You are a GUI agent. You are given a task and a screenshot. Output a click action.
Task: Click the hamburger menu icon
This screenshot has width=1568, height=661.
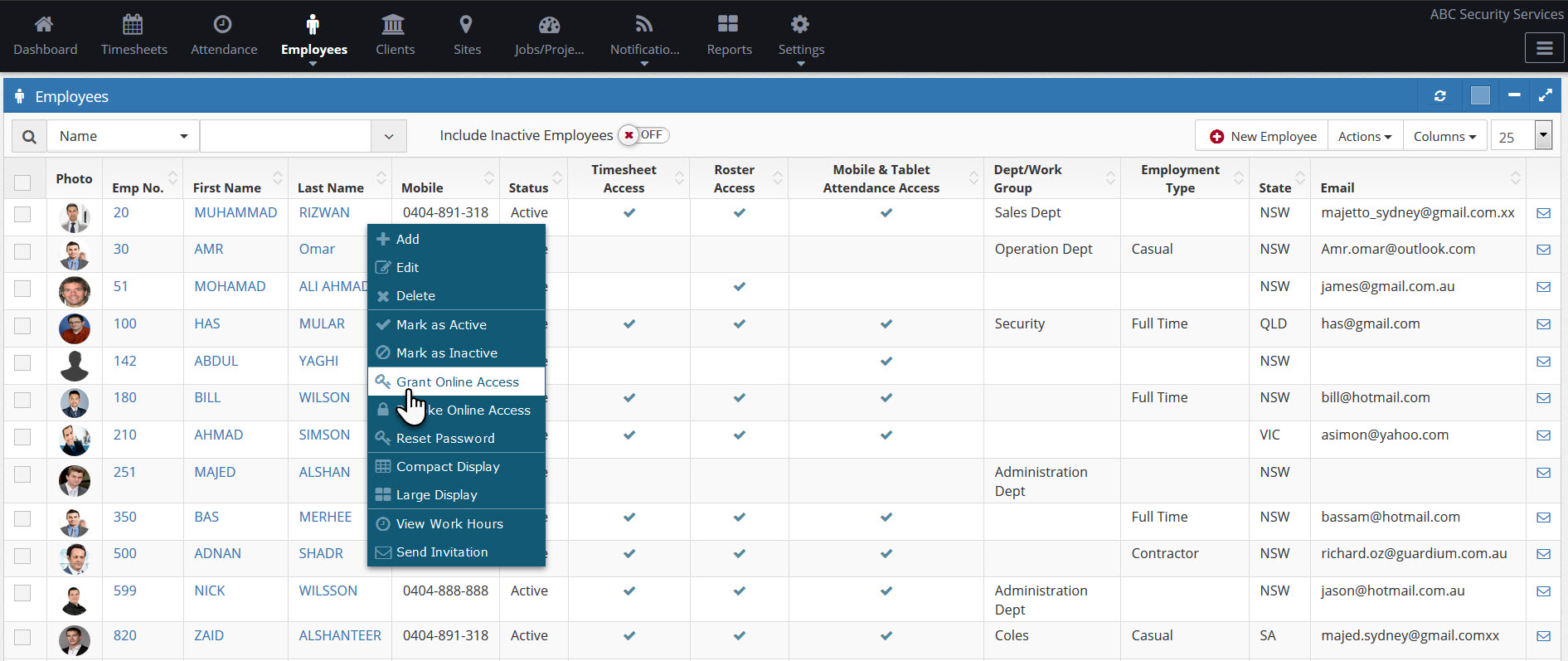(1544, 49)
